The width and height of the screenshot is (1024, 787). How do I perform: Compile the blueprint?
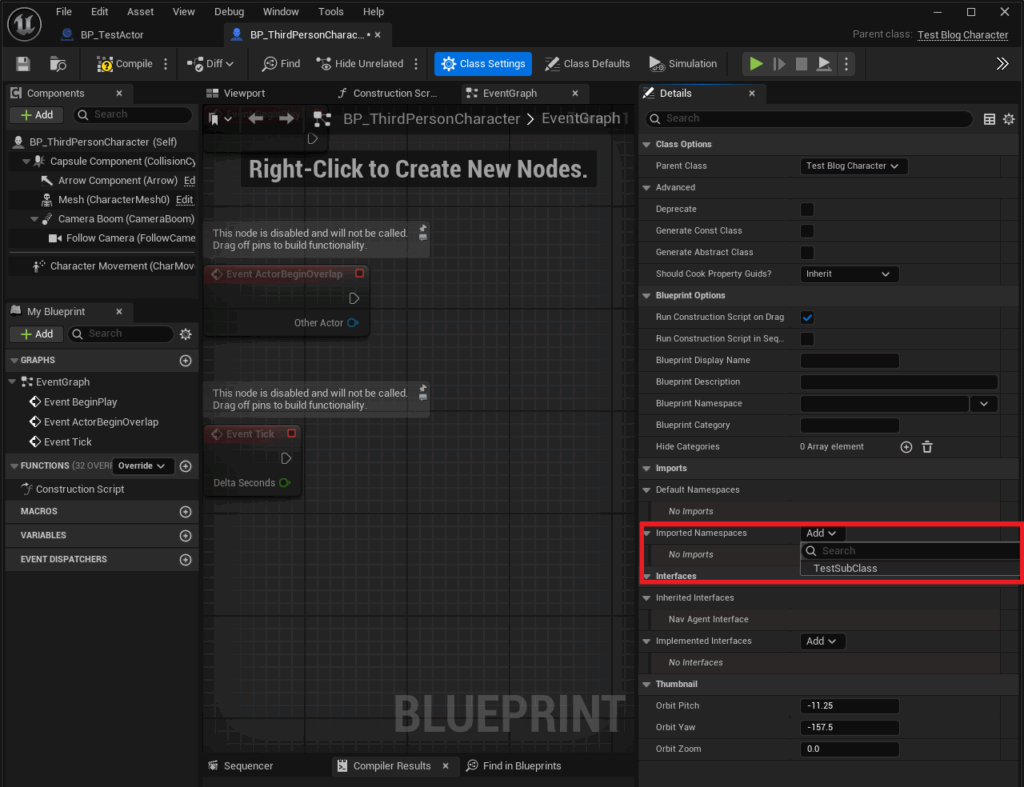tap(124, 63)
